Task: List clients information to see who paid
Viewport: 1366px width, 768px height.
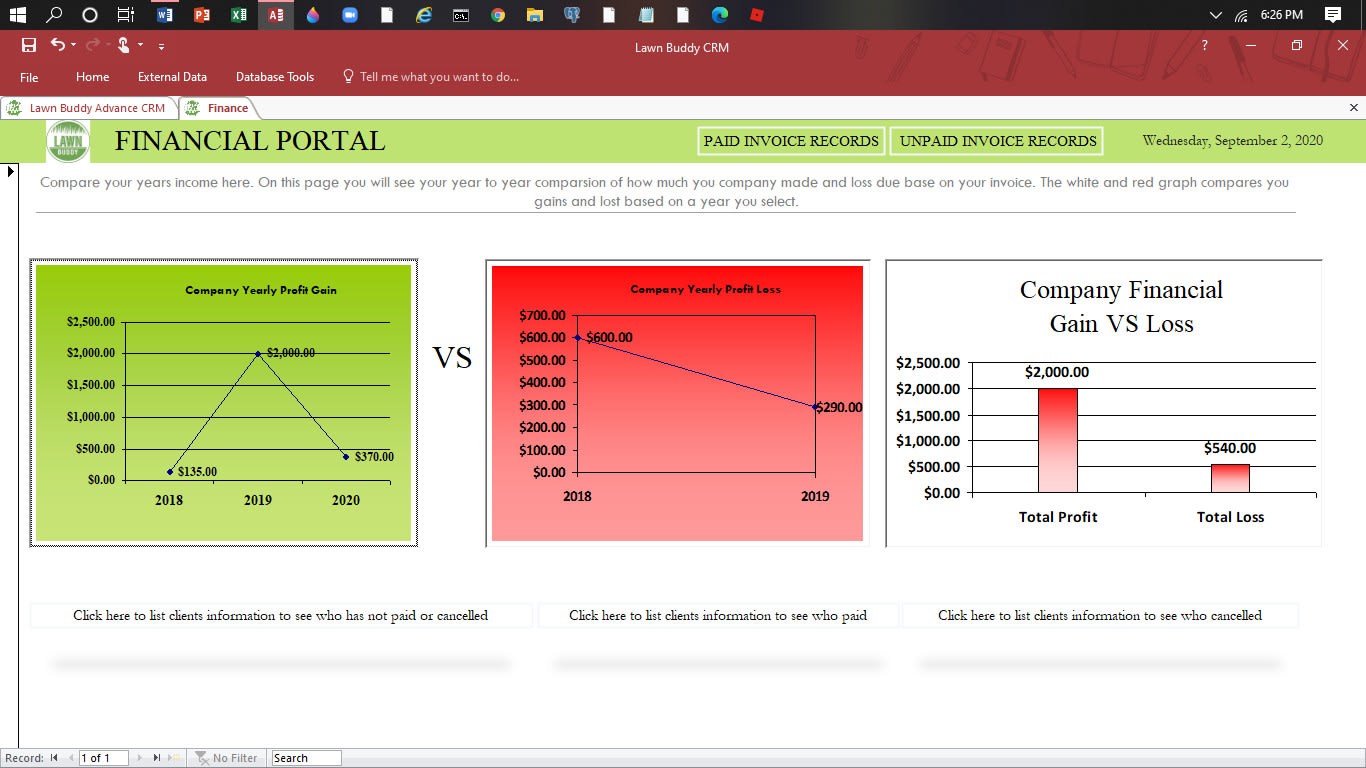Action: click(x=718, y=616)
